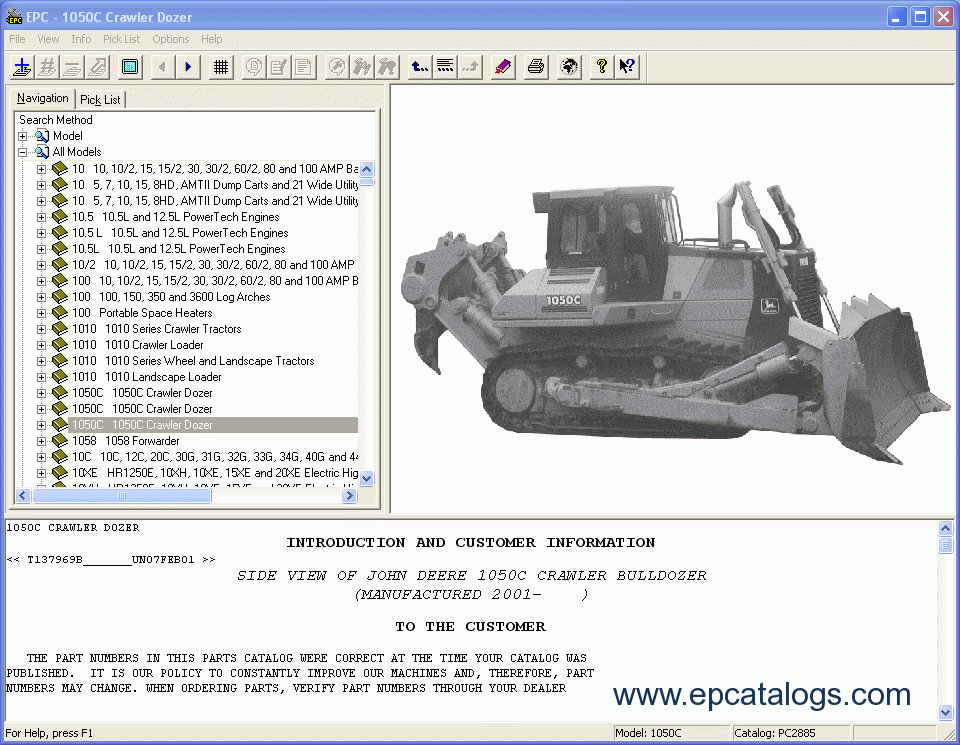Image resolution: width=960 pixels, height=745 pixels.
Task: Switch to the Navigation tab
Action: (x=42, y=98)
